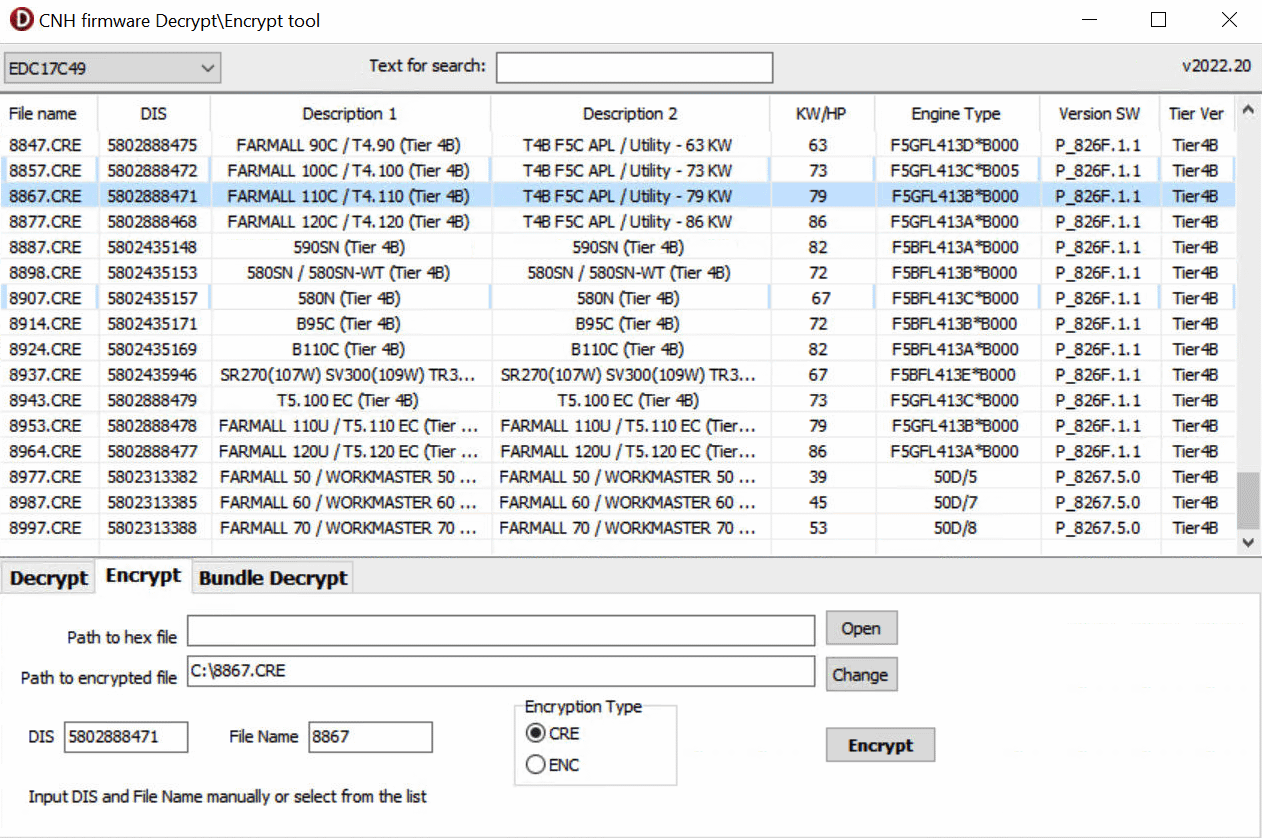
Task: Open the Bundle Decrypt tab
Action: [x=271, y=578]
